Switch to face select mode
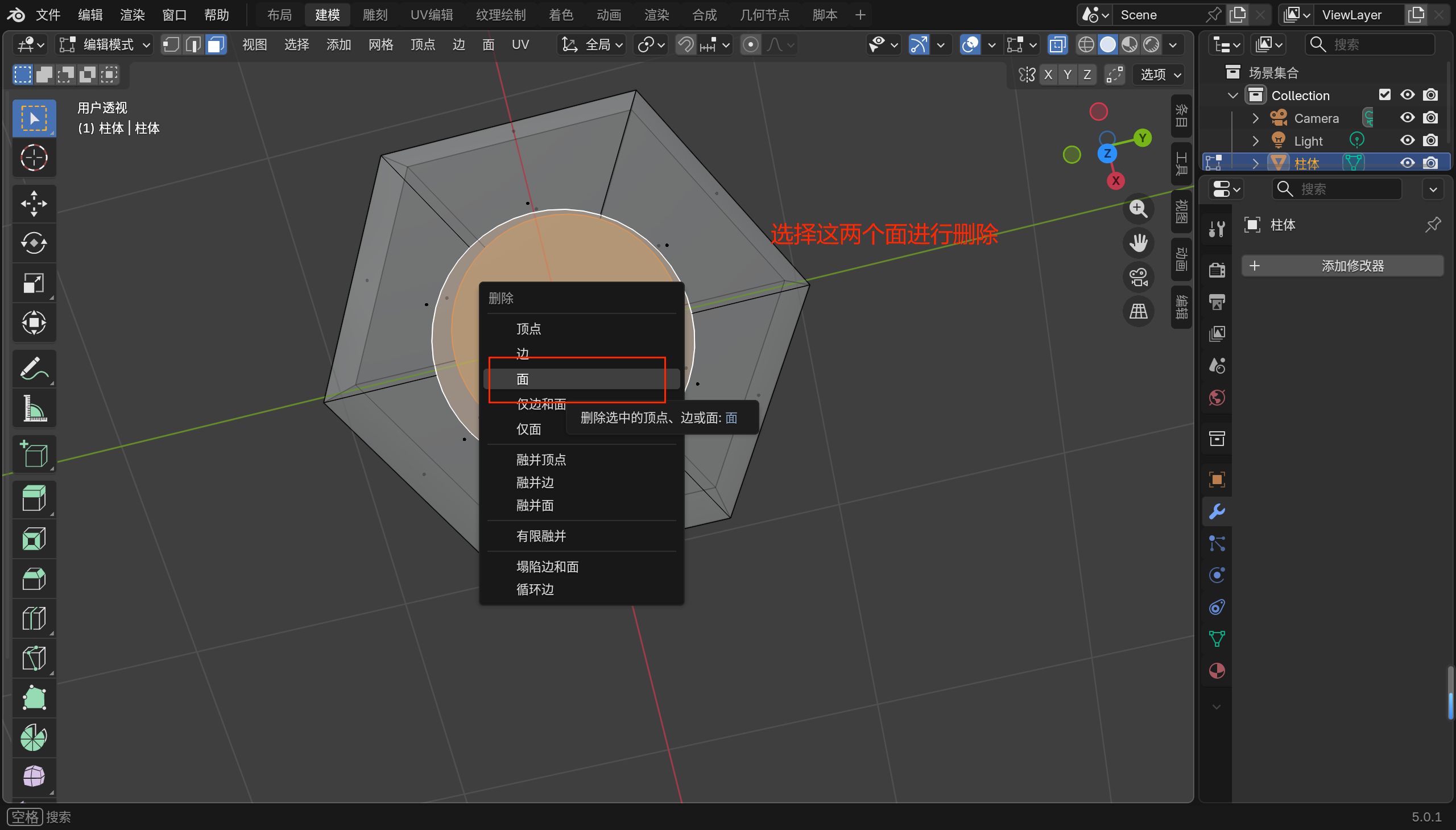The image size is (1456, 830). pos(216,44)
